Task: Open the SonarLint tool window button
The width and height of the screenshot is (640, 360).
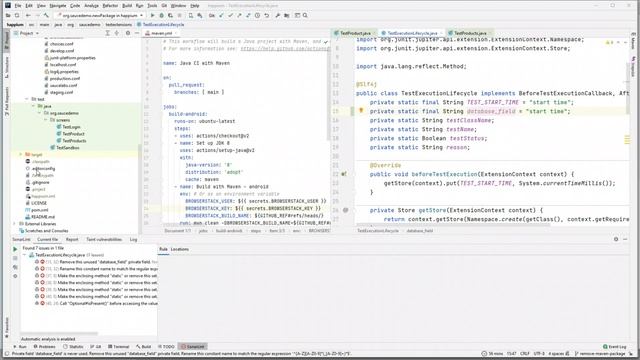Action: pyautogui.click(x=193, y=347)
